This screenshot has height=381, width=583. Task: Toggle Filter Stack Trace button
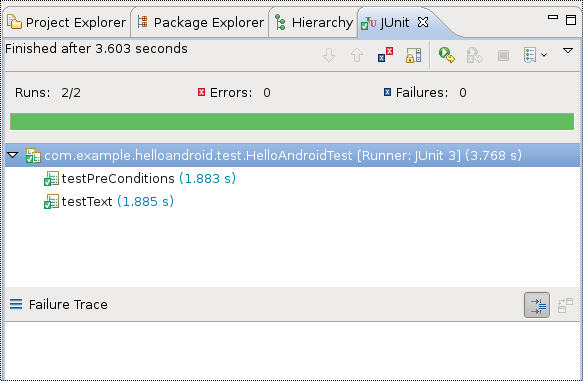pos(537,305)
